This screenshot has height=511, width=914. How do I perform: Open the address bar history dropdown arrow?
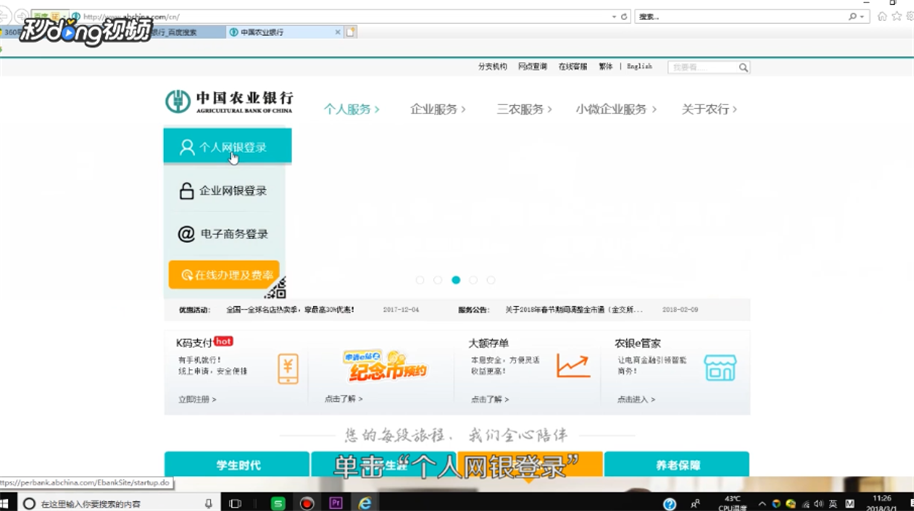pos(614,17)
